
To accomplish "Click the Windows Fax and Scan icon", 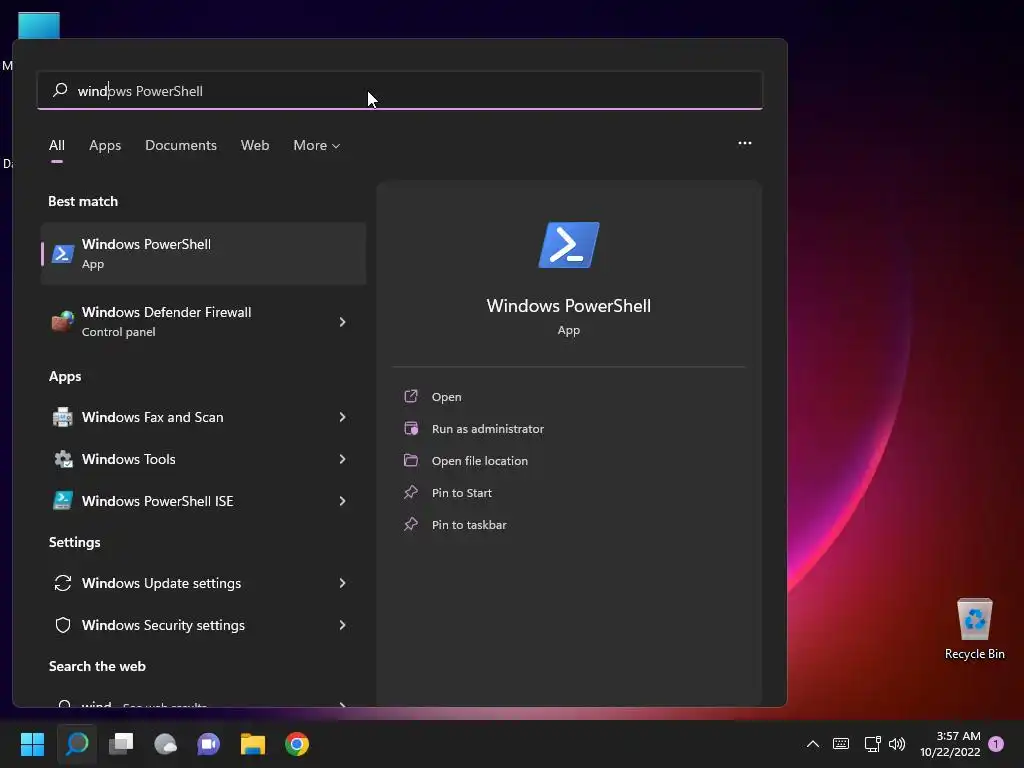I will (63, 417).
